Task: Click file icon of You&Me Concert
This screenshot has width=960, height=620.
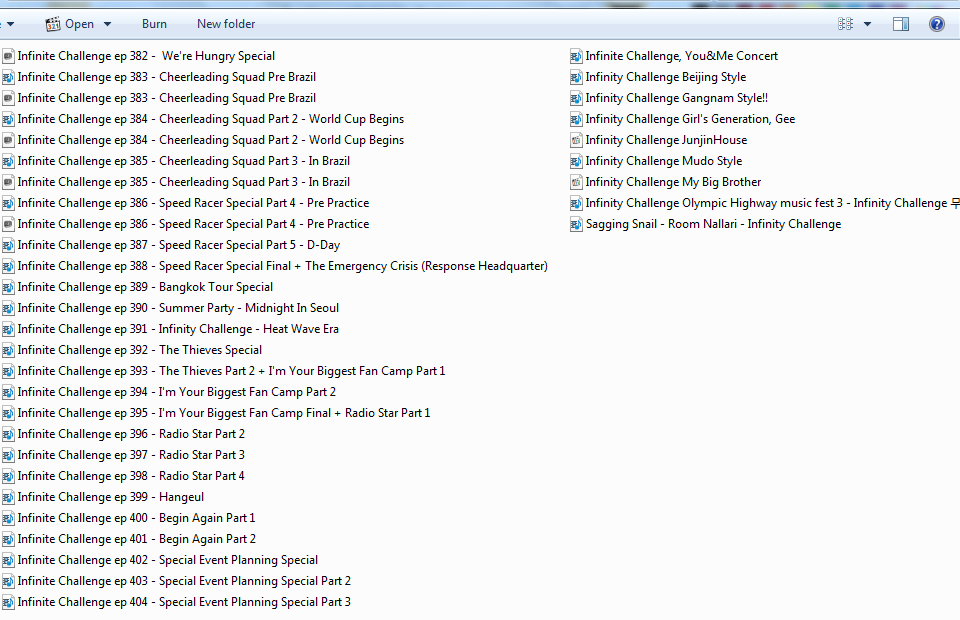Action: coord(576,56)
